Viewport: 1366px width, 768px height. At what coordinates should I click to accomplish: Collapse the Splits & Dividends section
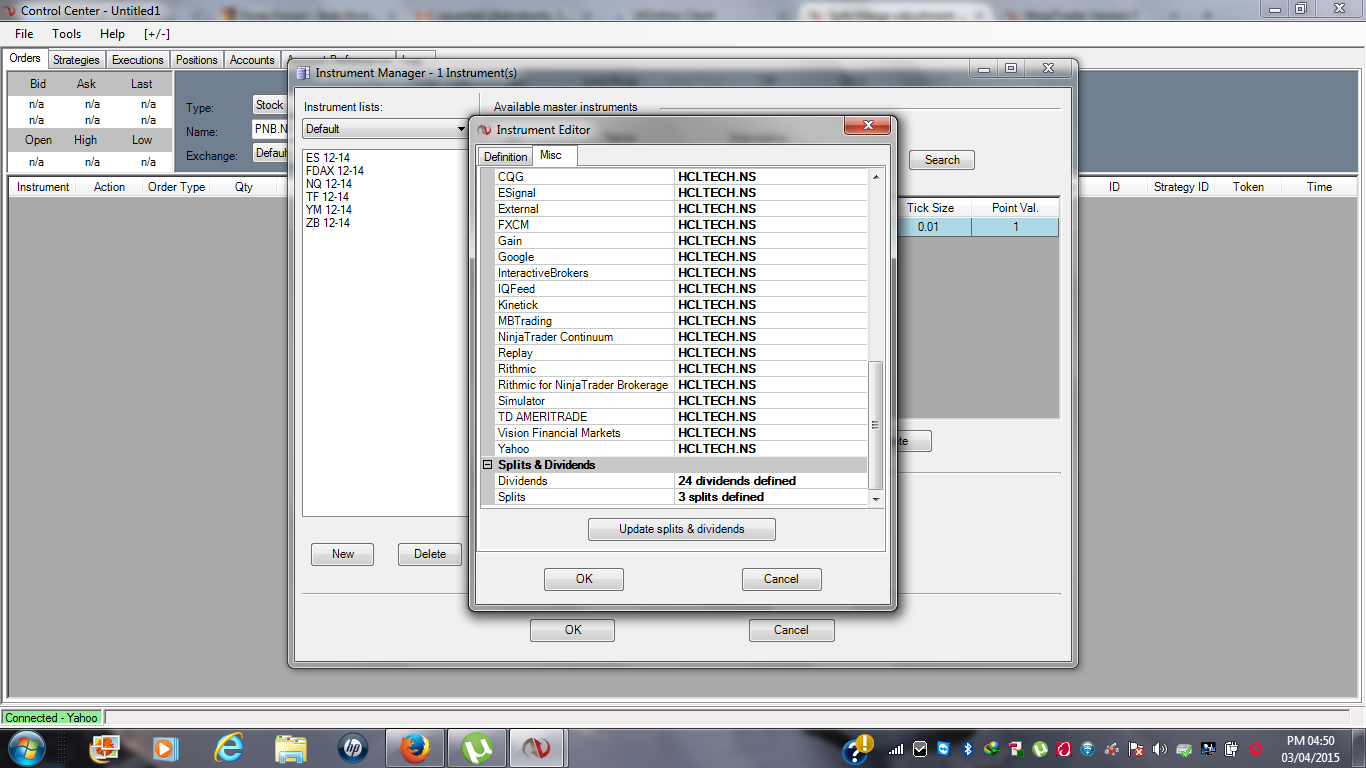pyautogui.click(x=488, y=465)
